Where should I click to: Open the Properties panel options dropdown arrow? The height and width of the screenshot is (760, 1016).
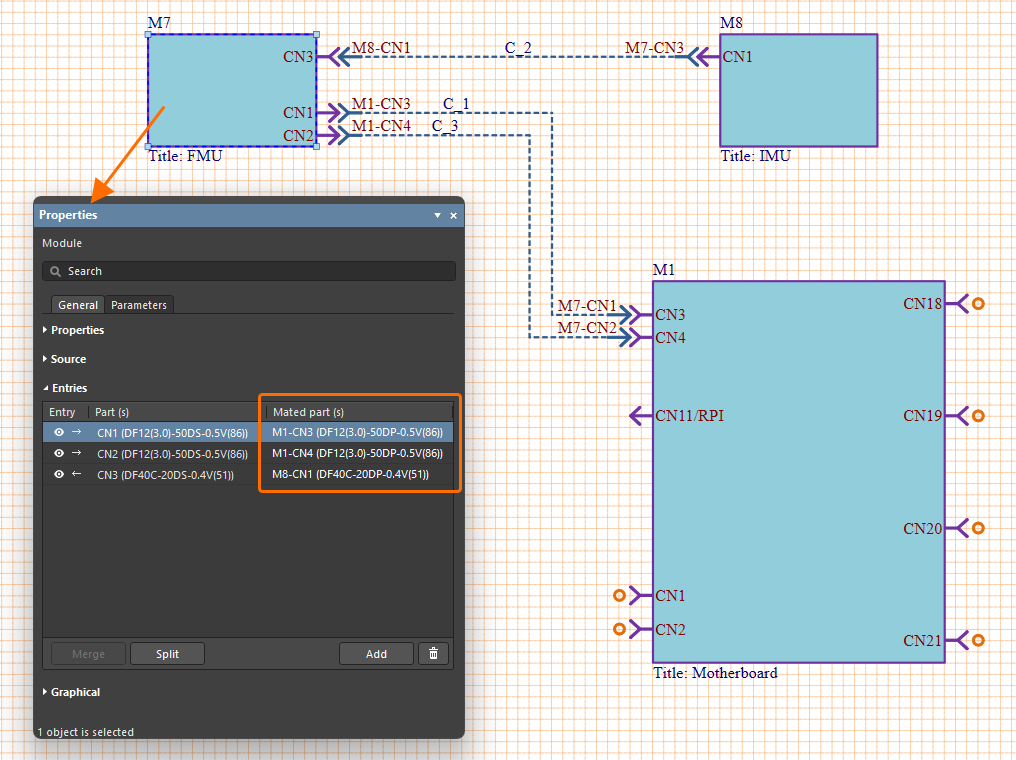pyautogui.click(x=437, y=216)
